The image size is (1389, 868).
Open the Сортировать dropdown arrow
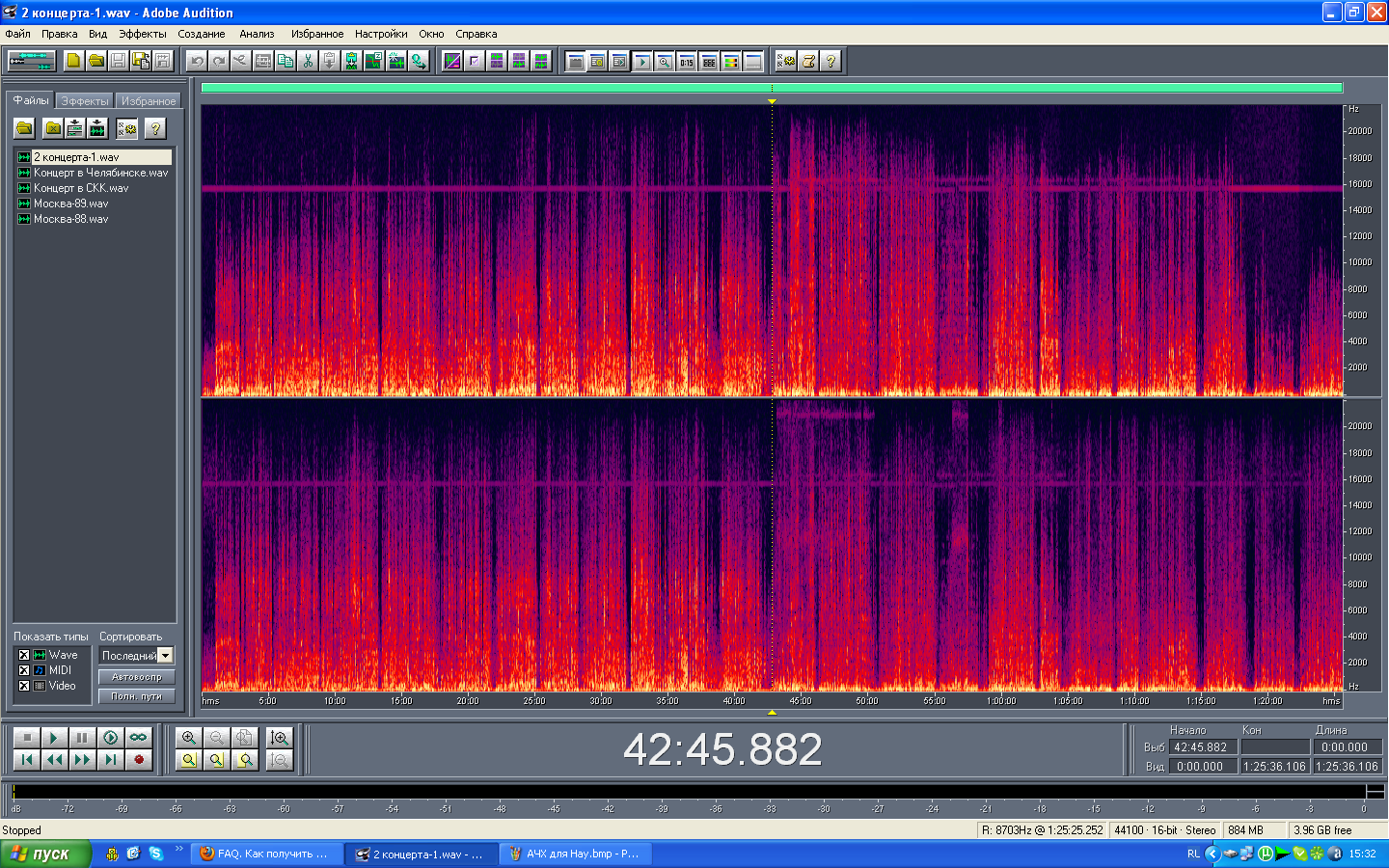point(165,656)
